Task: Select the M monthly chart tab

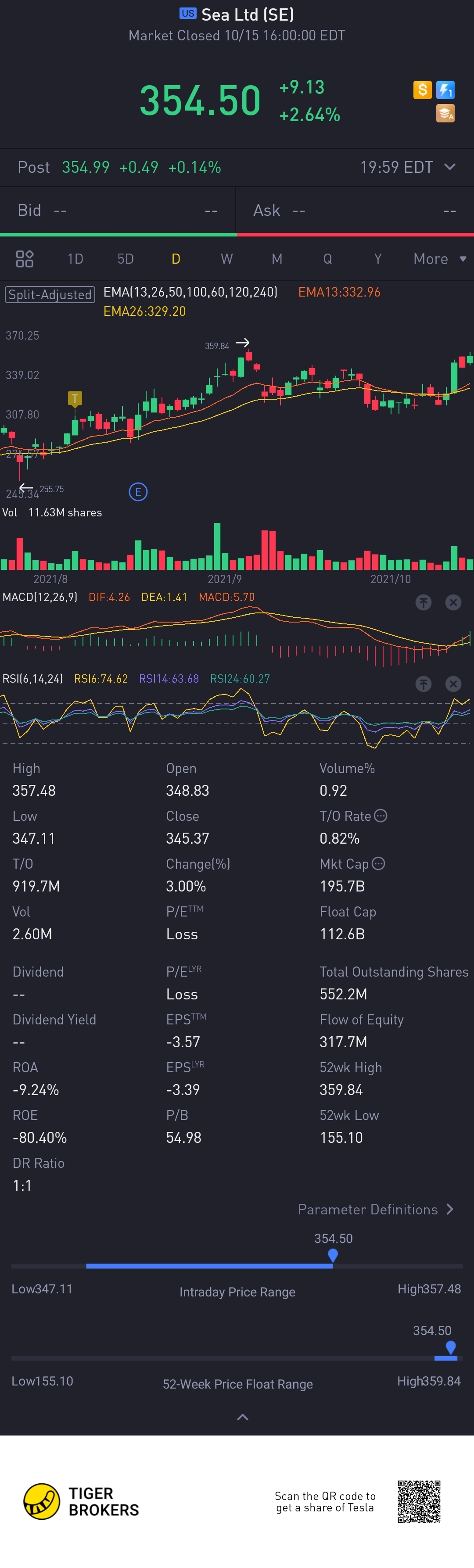Action: pyautogui.click(x=276, y=259)
